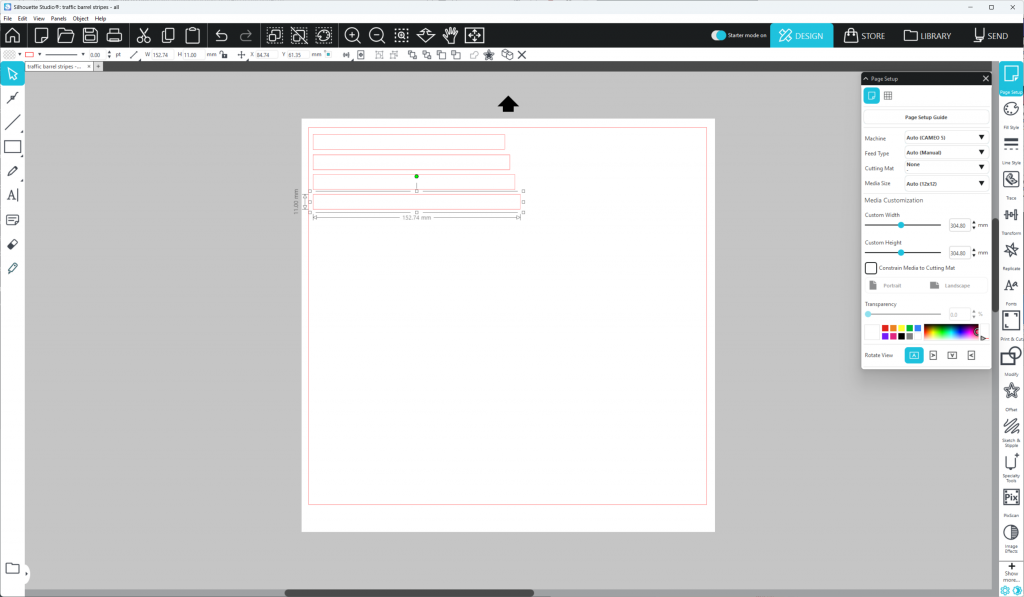Go to the STORE tab
The width and height of the screenshot is (1024, 597).
(x=864, y=35)
